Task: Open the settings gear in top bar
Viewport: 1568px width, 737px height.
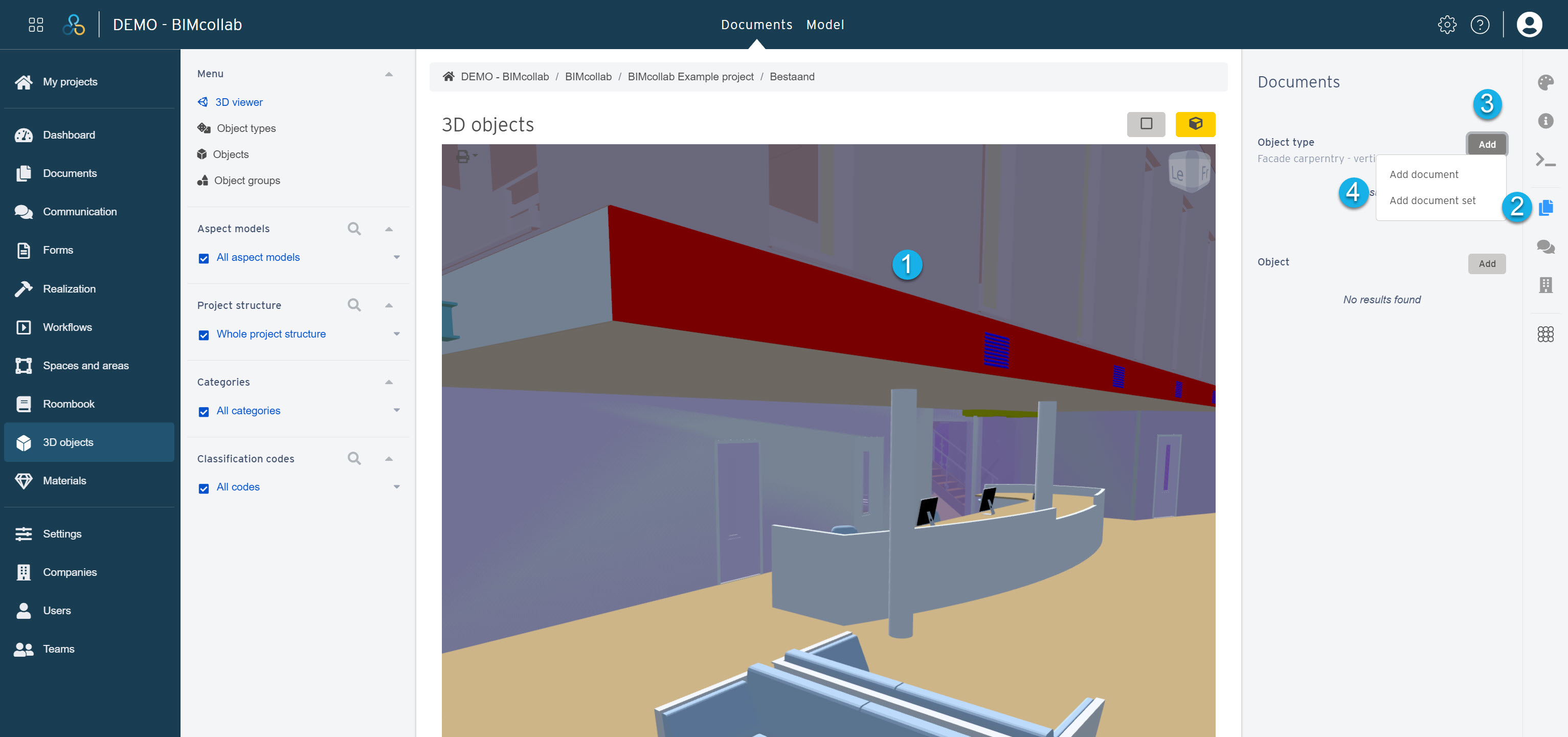Action: (1447, 25)
